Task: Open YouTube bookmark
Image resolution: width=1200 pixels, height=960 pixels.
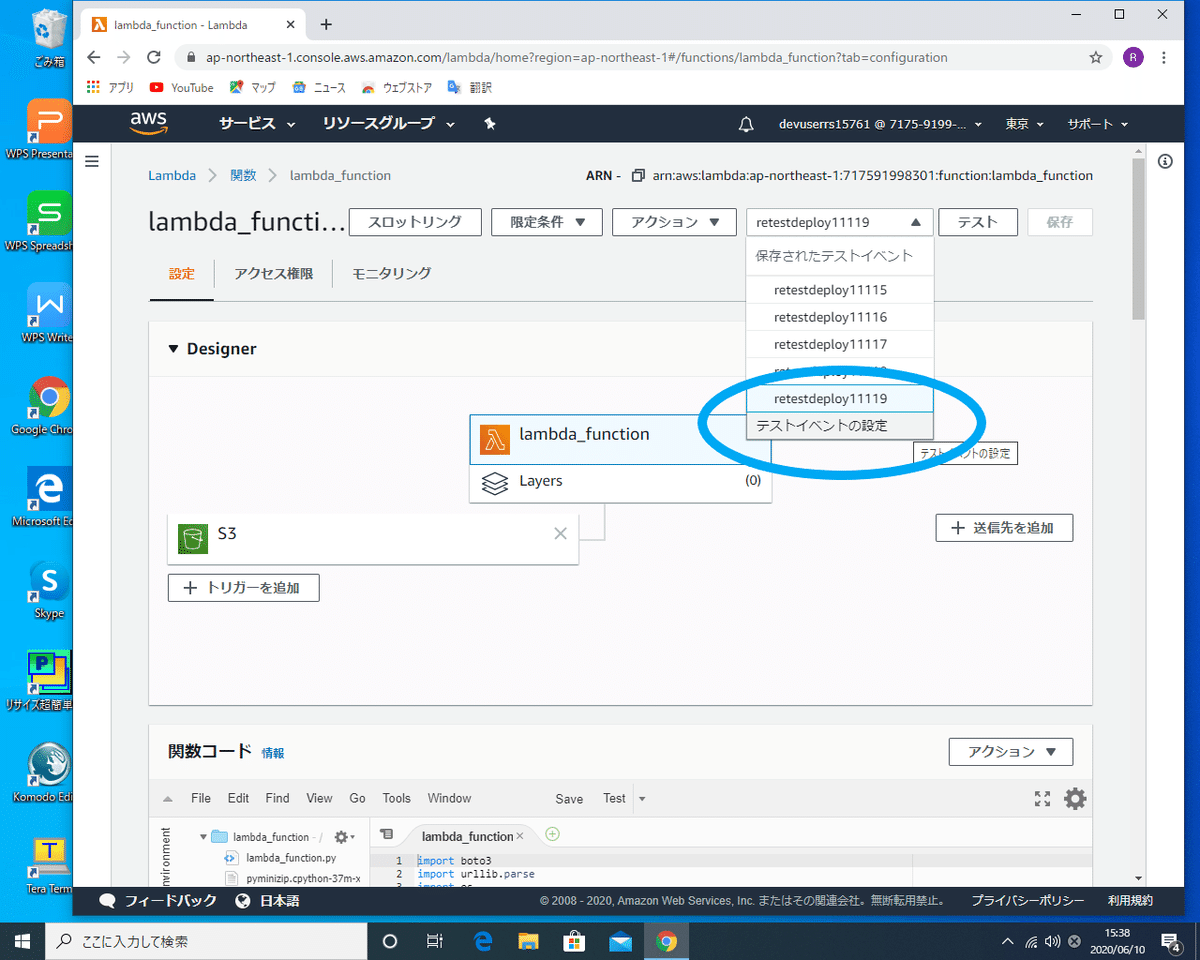Action: click(x=182, y=88)
